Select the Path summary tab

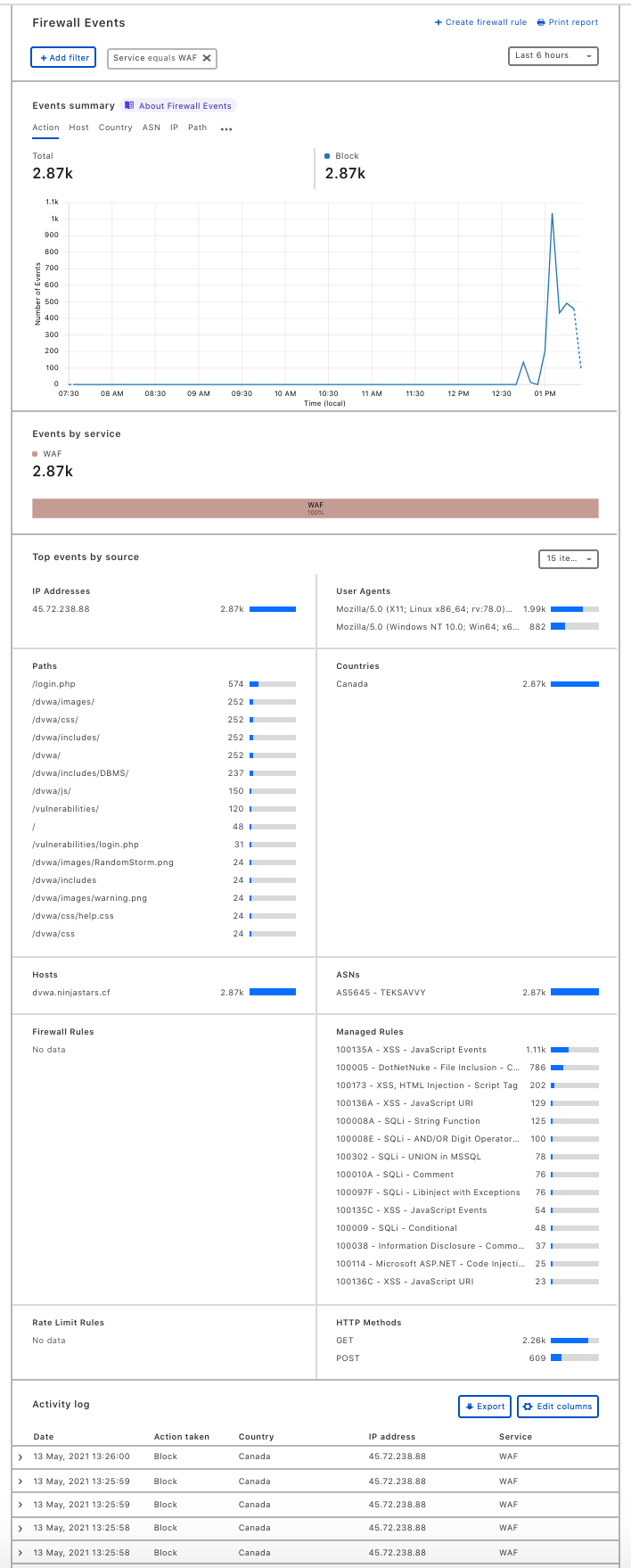pos(197,128)
